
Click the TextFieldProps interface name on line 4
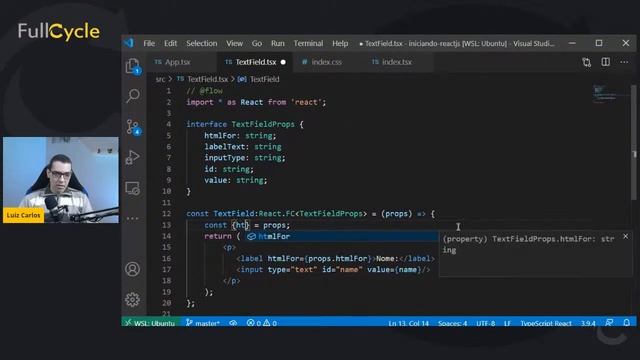[263, 124]
